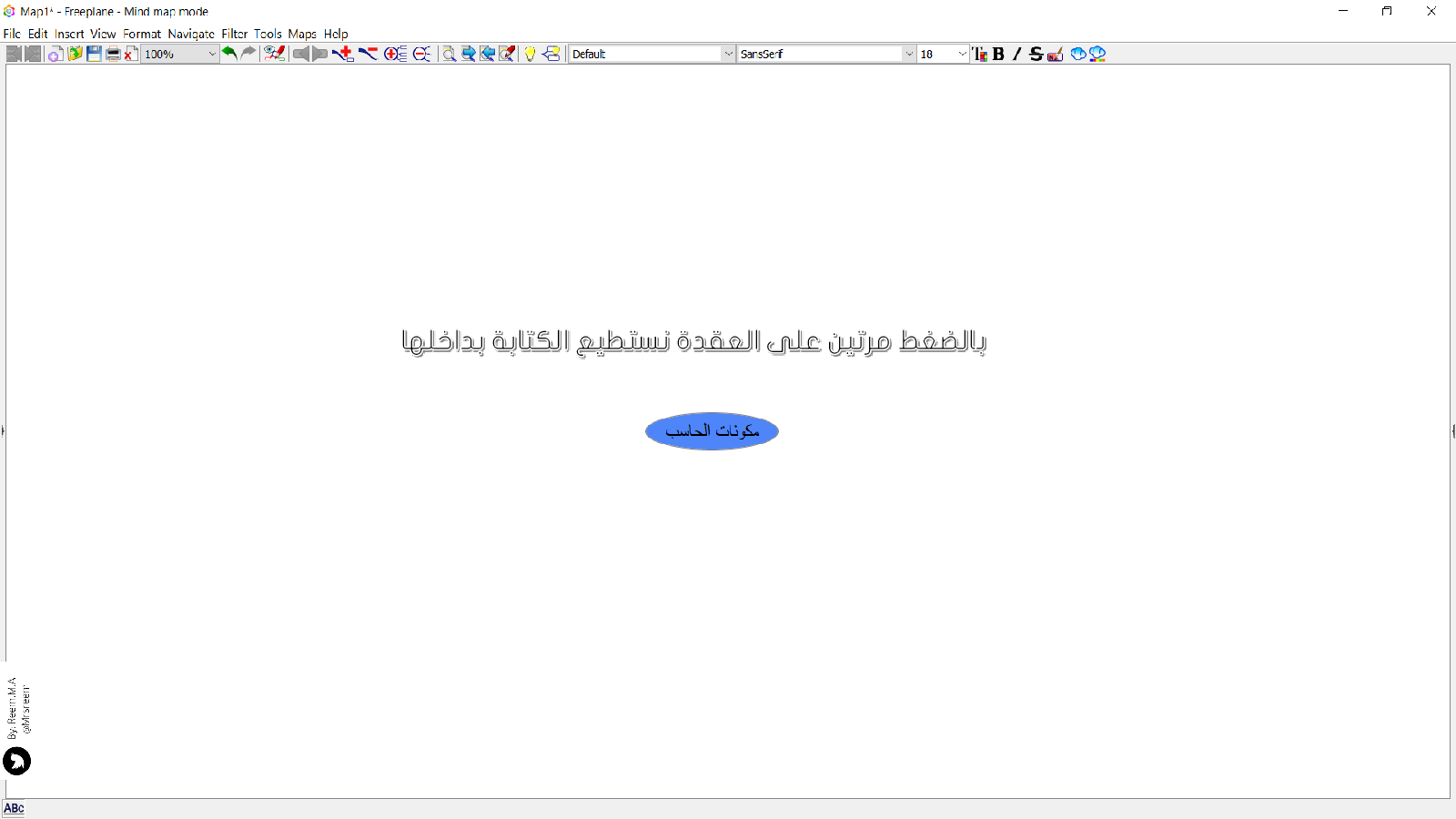The height and width of the screenshot is (819, 1456).
Task: Toggle Bold text formatting
Action: 998,55
